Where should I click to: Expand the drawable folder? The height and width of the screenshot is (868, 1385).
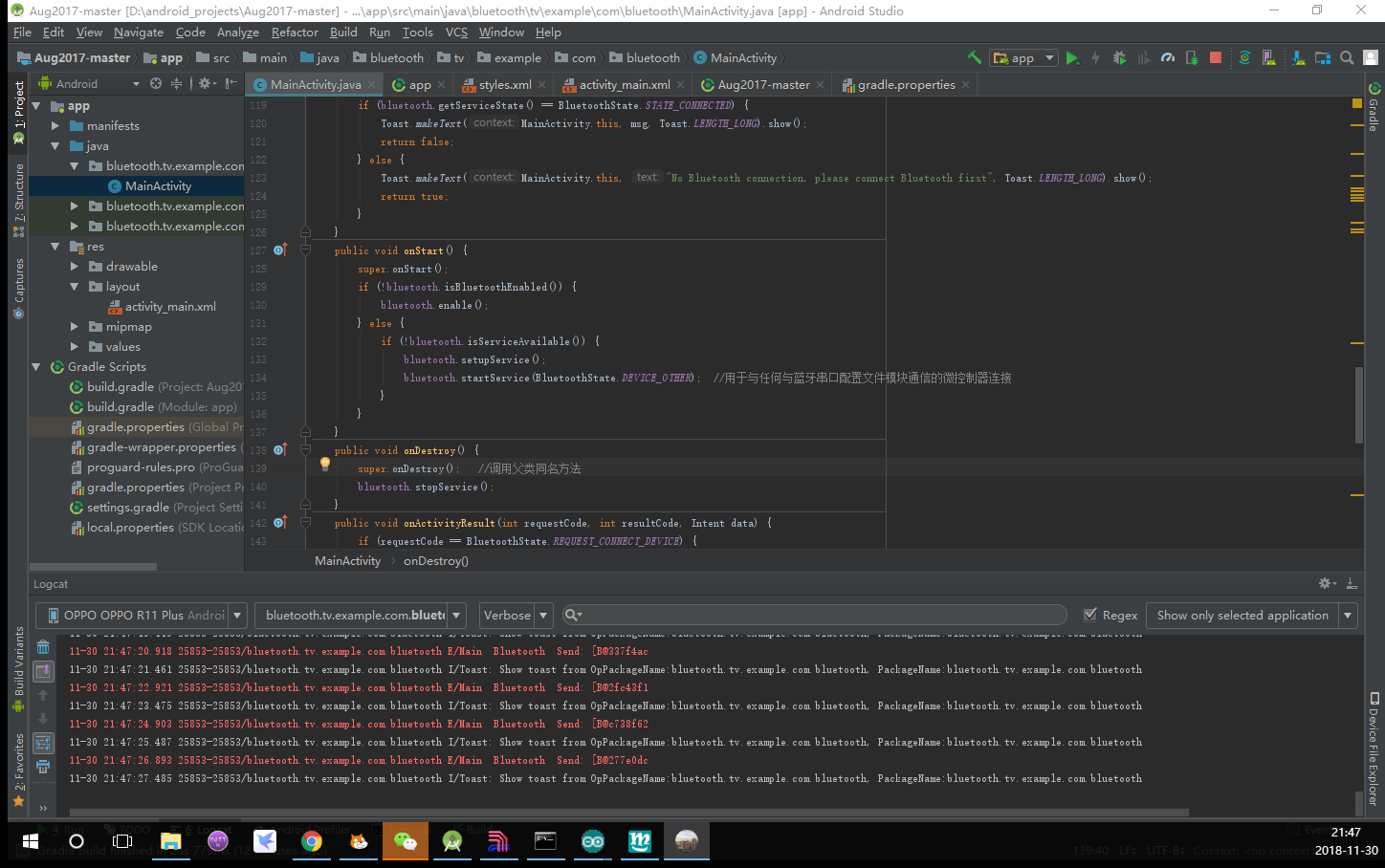click(x=75, y=267)
